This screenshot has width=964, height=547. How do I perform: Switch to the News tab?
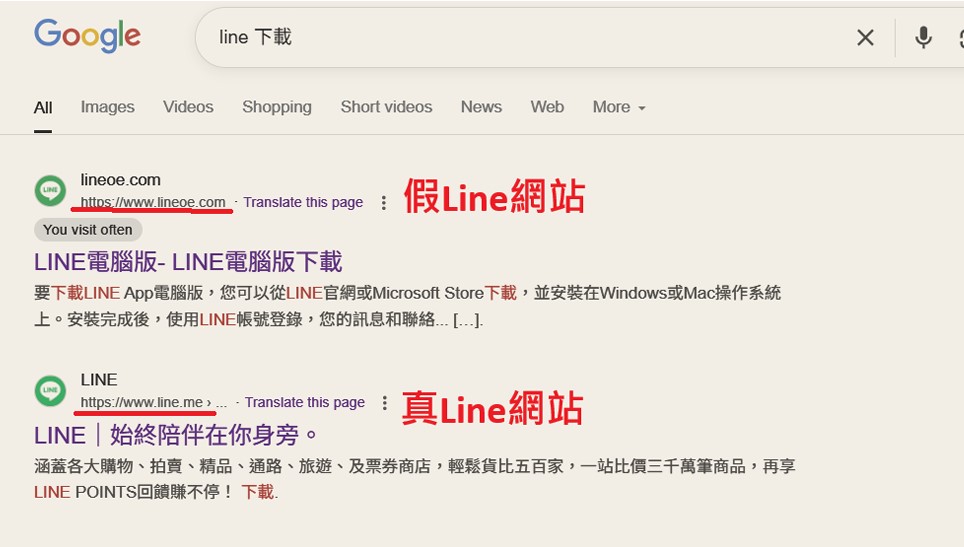coord(481,107)
